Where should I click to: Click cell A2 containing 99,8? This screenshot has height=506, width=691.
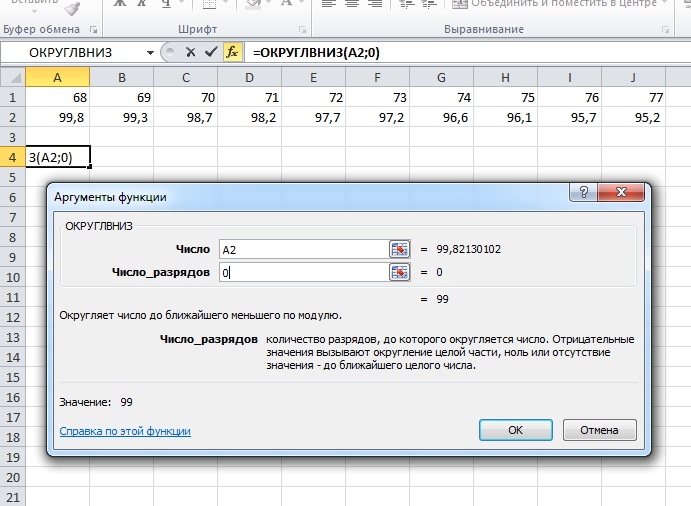point(57,117)
